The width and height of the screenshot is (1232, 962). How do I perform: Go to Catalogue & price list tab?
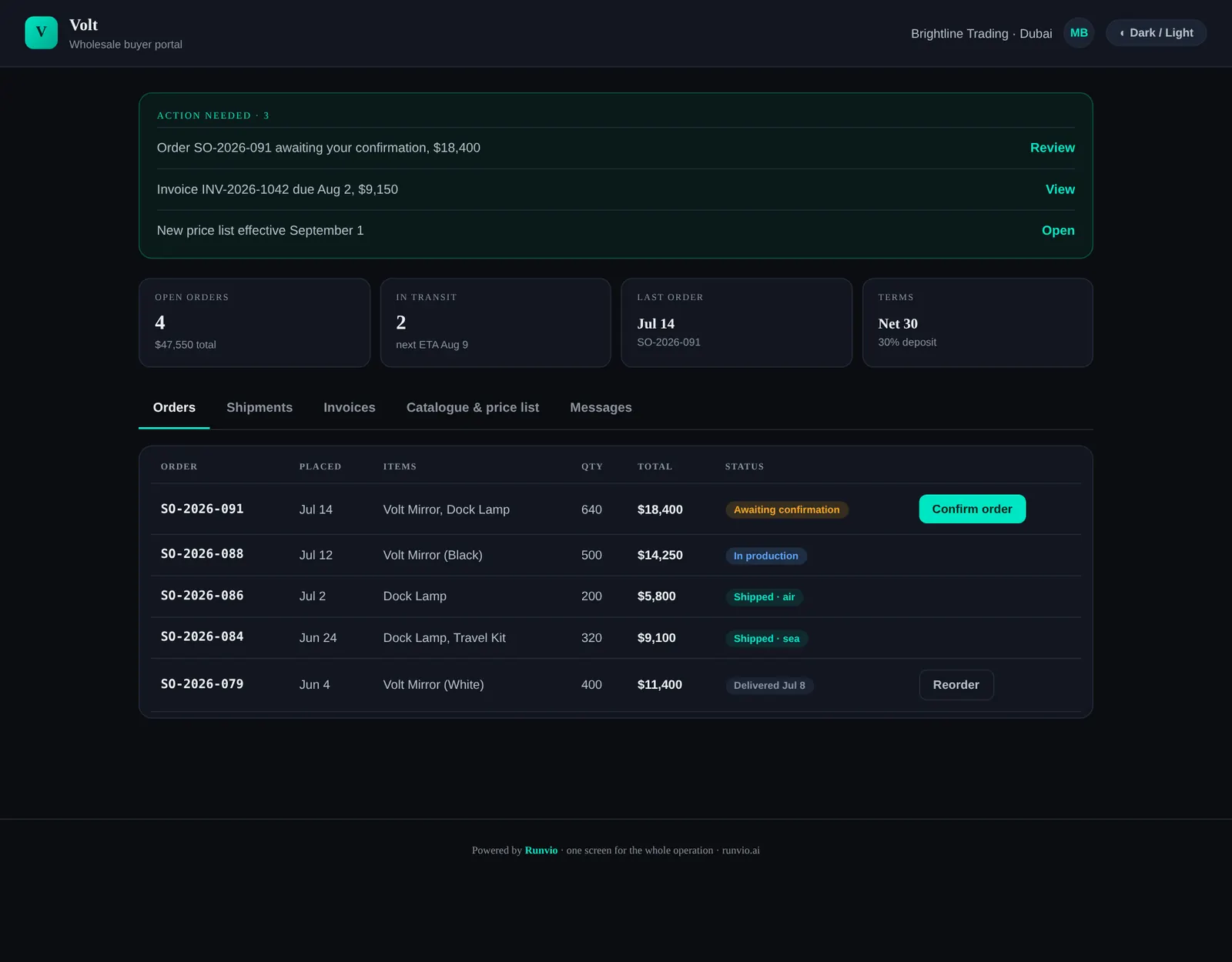(x=473, y=408)
